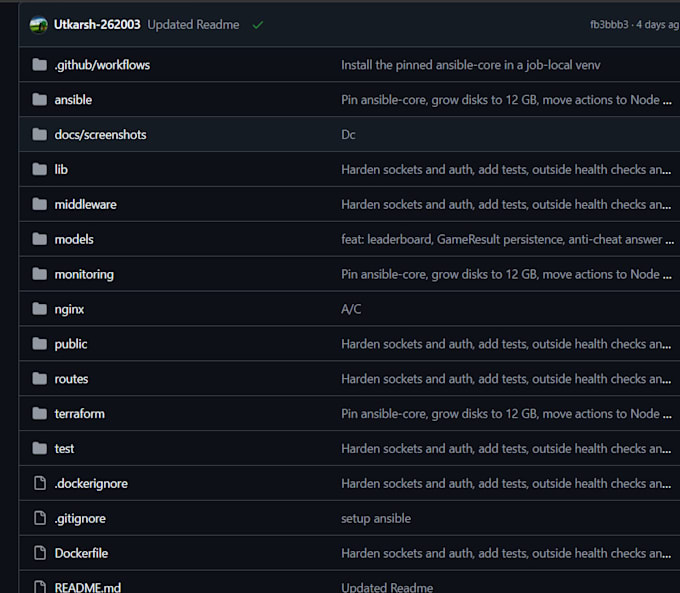680x593 pixels.
Task: Click file icon beside Dockerfile
Action: click(x=40, y=553)
